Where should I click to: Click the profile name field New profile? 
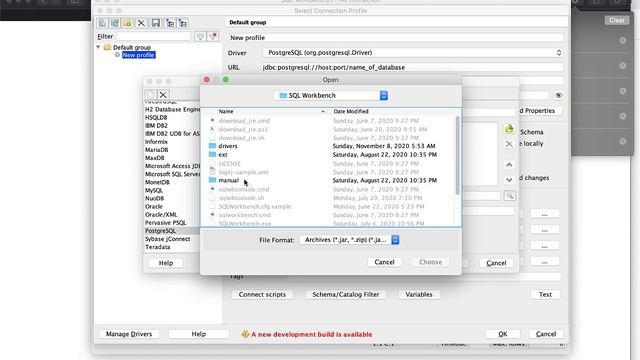tap(396, 38)
